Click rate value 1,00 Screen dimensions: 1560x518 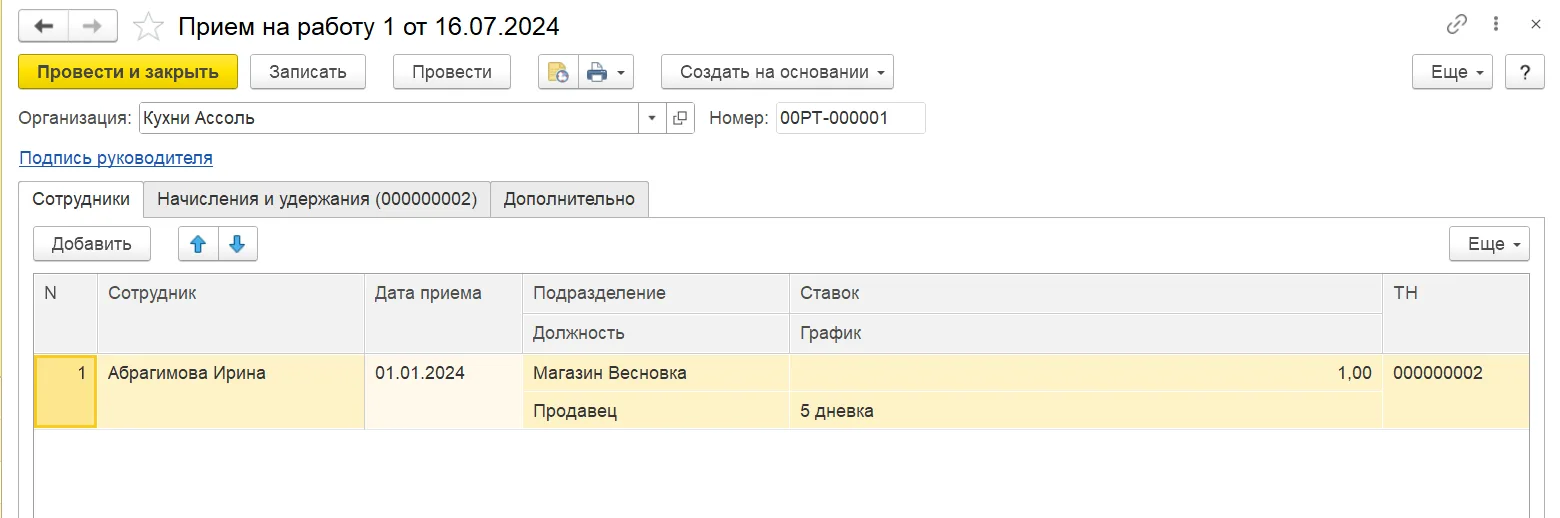1086,373
